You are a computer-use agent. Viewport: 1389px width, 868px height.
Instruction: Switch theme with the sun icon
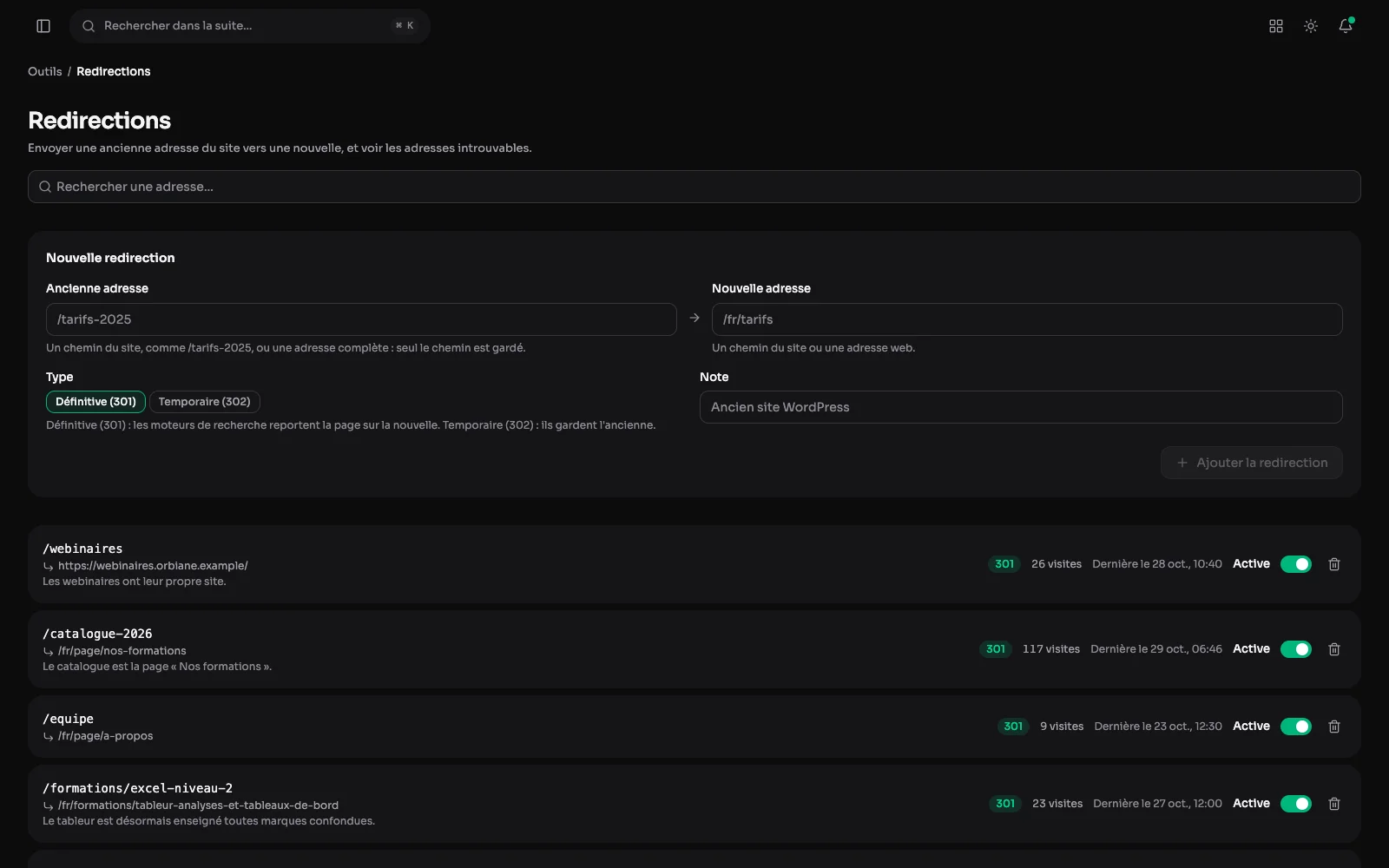click(x=1311, y=26)
